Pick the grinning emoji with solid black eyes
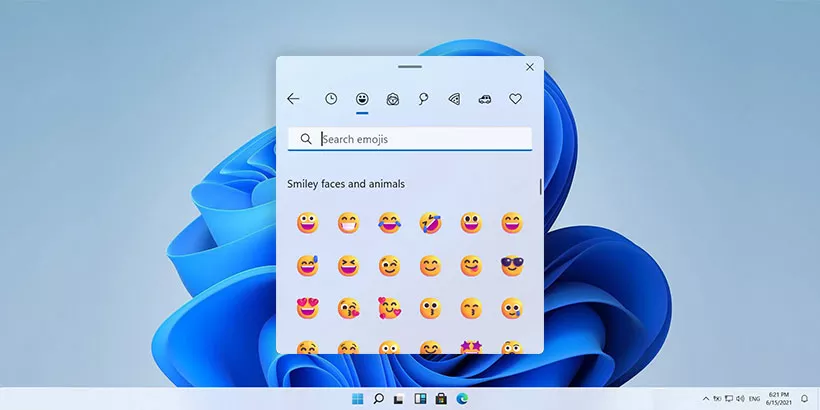The image size is (820, 410). coord(471,223)
